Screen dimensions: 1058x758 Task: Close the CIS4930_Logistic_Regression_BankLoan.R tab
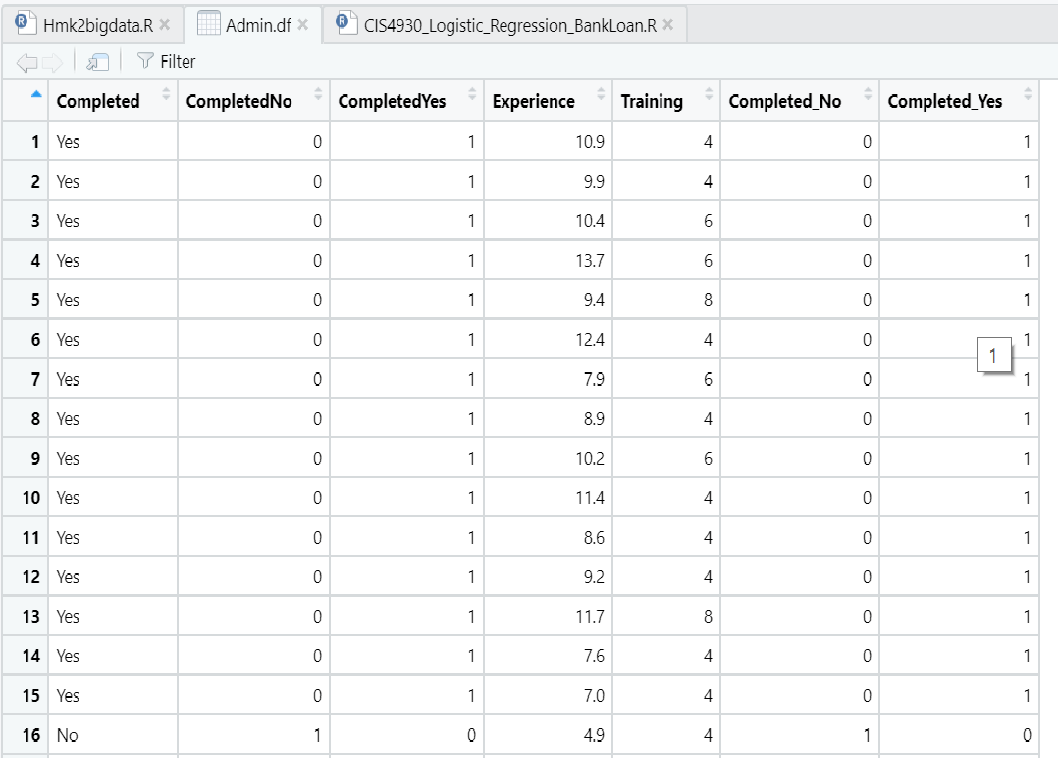click(x=667, y=25)
